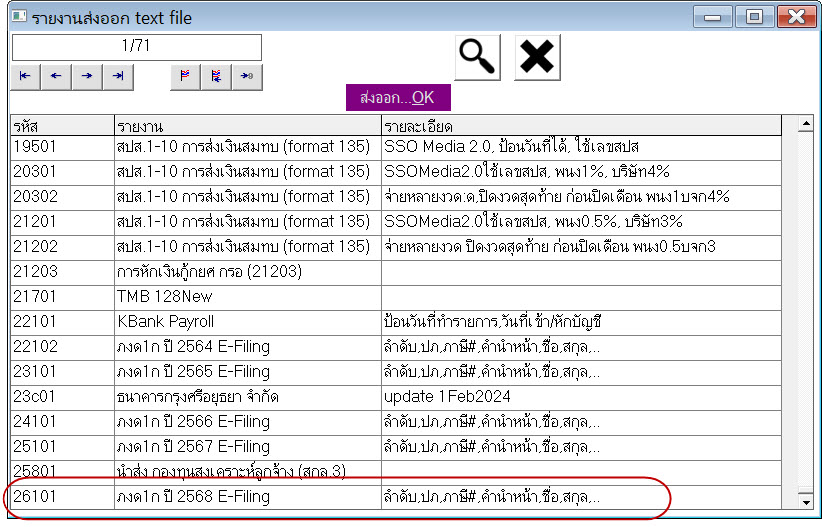The height and width of the screenshot is (527, 822).
Task: Click the scrollbar down arrow
Action: 806,501
